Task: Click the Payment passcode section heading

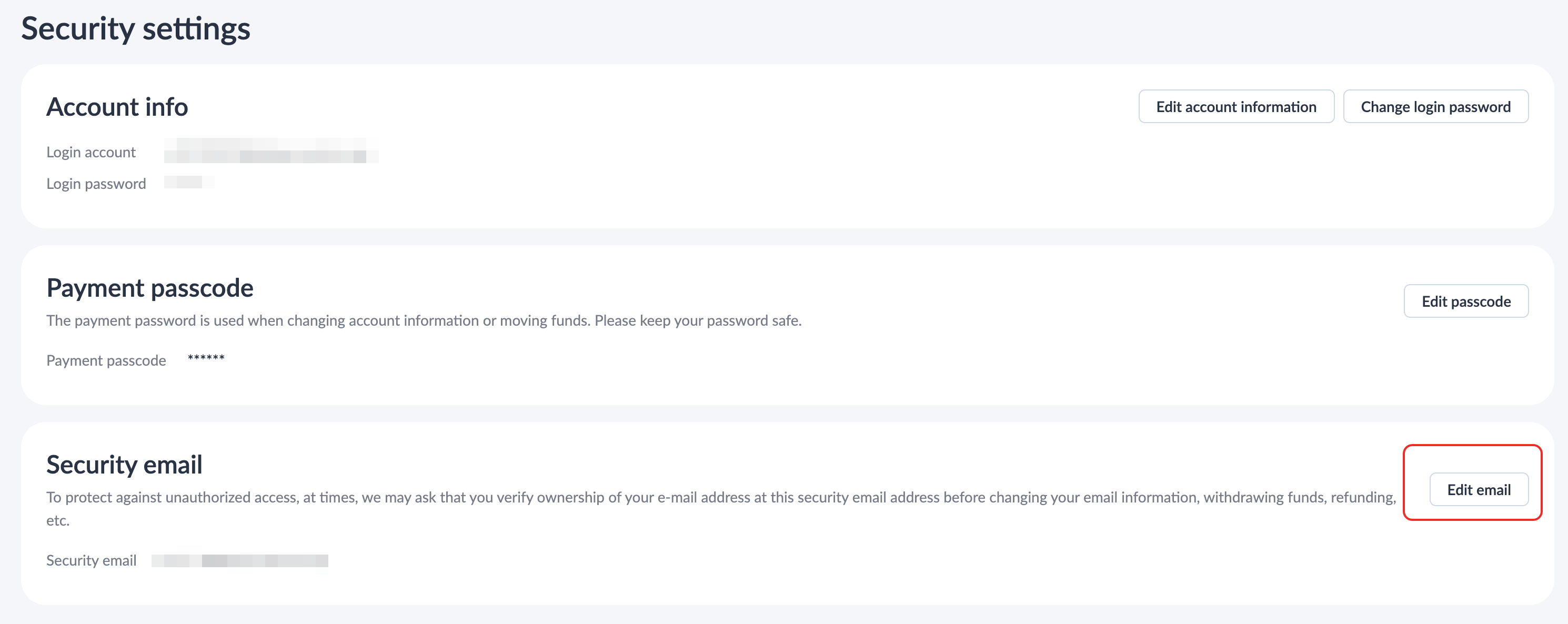Action: 150,287
